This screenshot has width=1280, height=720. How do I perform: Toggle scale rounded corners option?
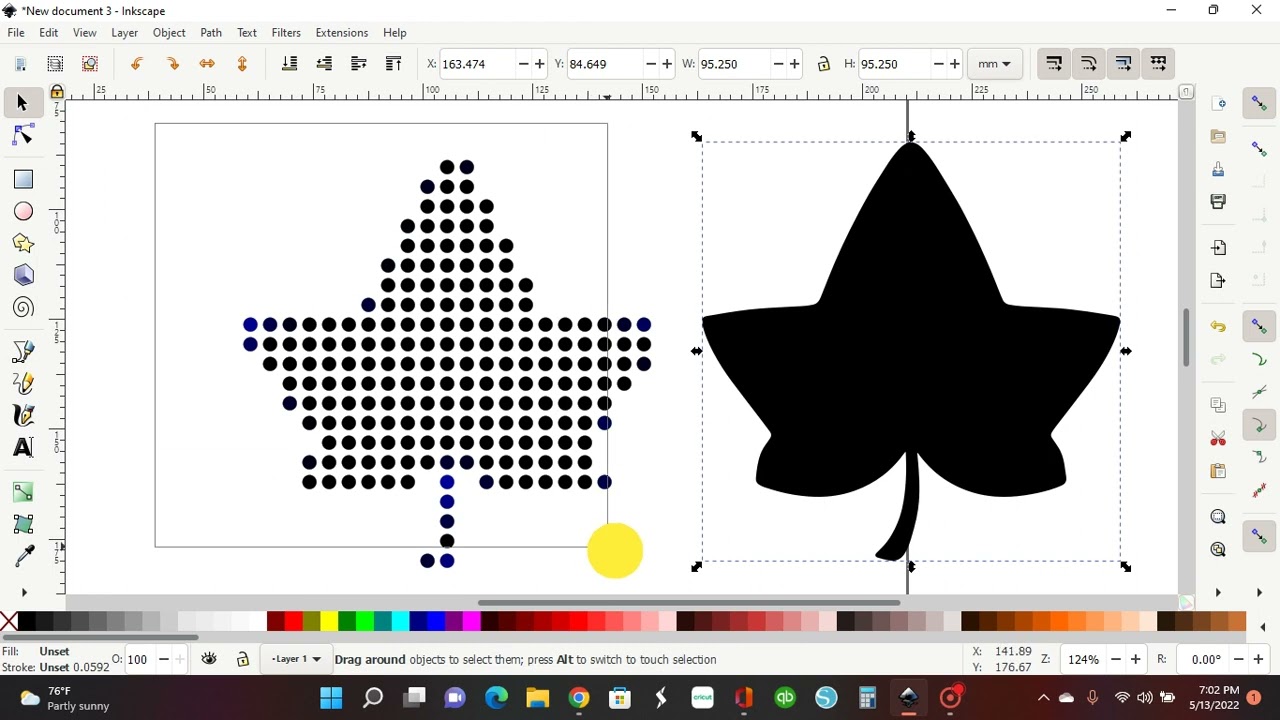1089,64
